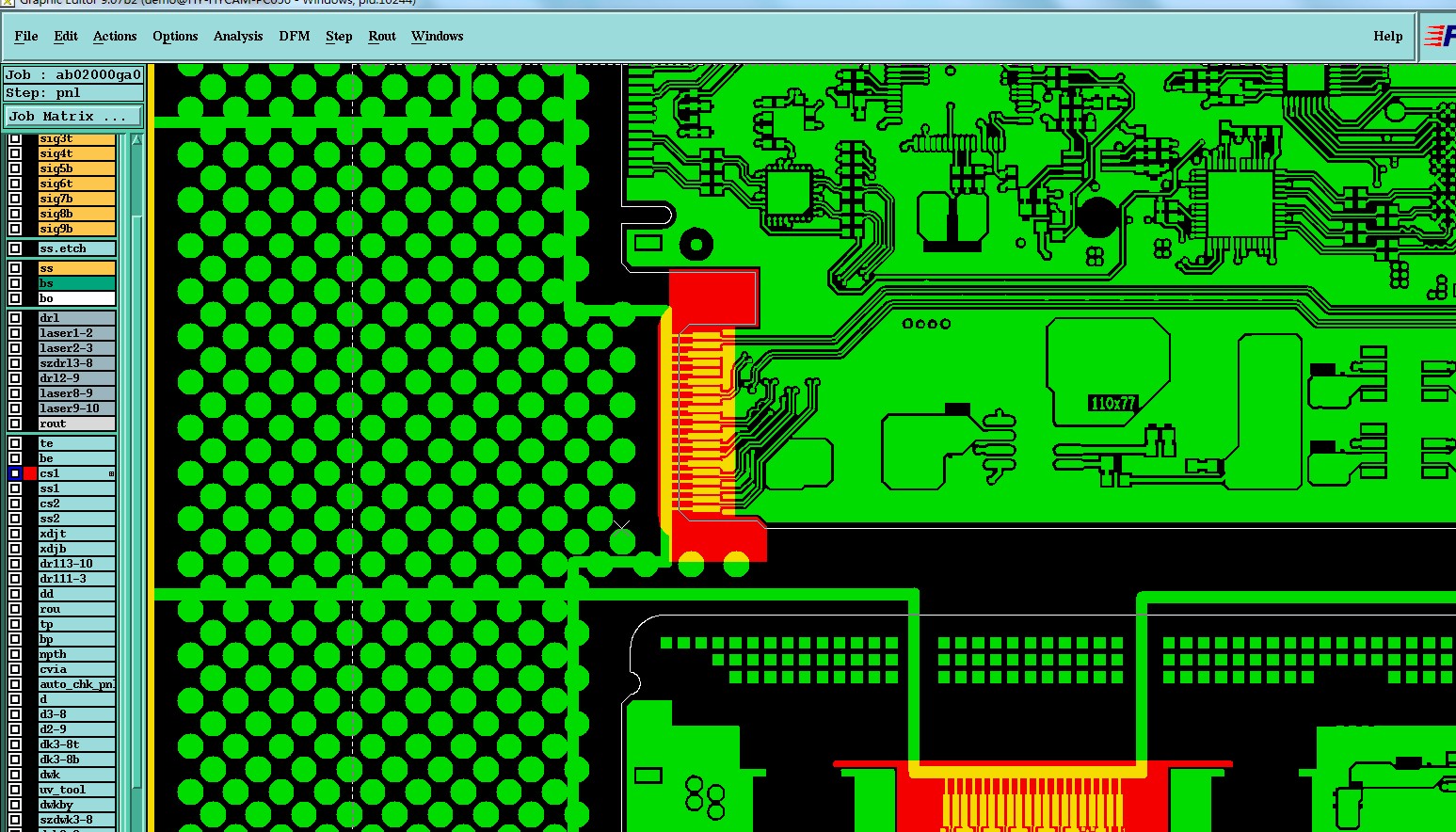Open the Help menu
Screen dimensions: 1456x832
point(1388,36)
